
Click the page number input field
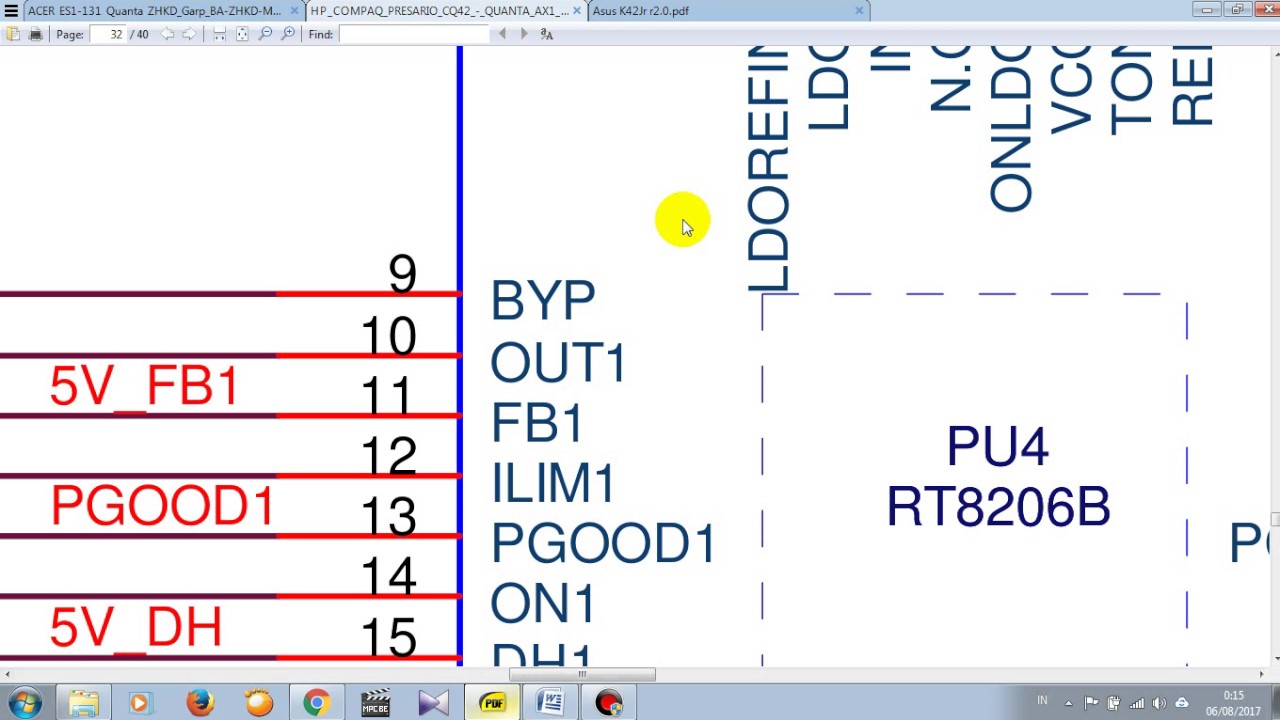point(107,34)
